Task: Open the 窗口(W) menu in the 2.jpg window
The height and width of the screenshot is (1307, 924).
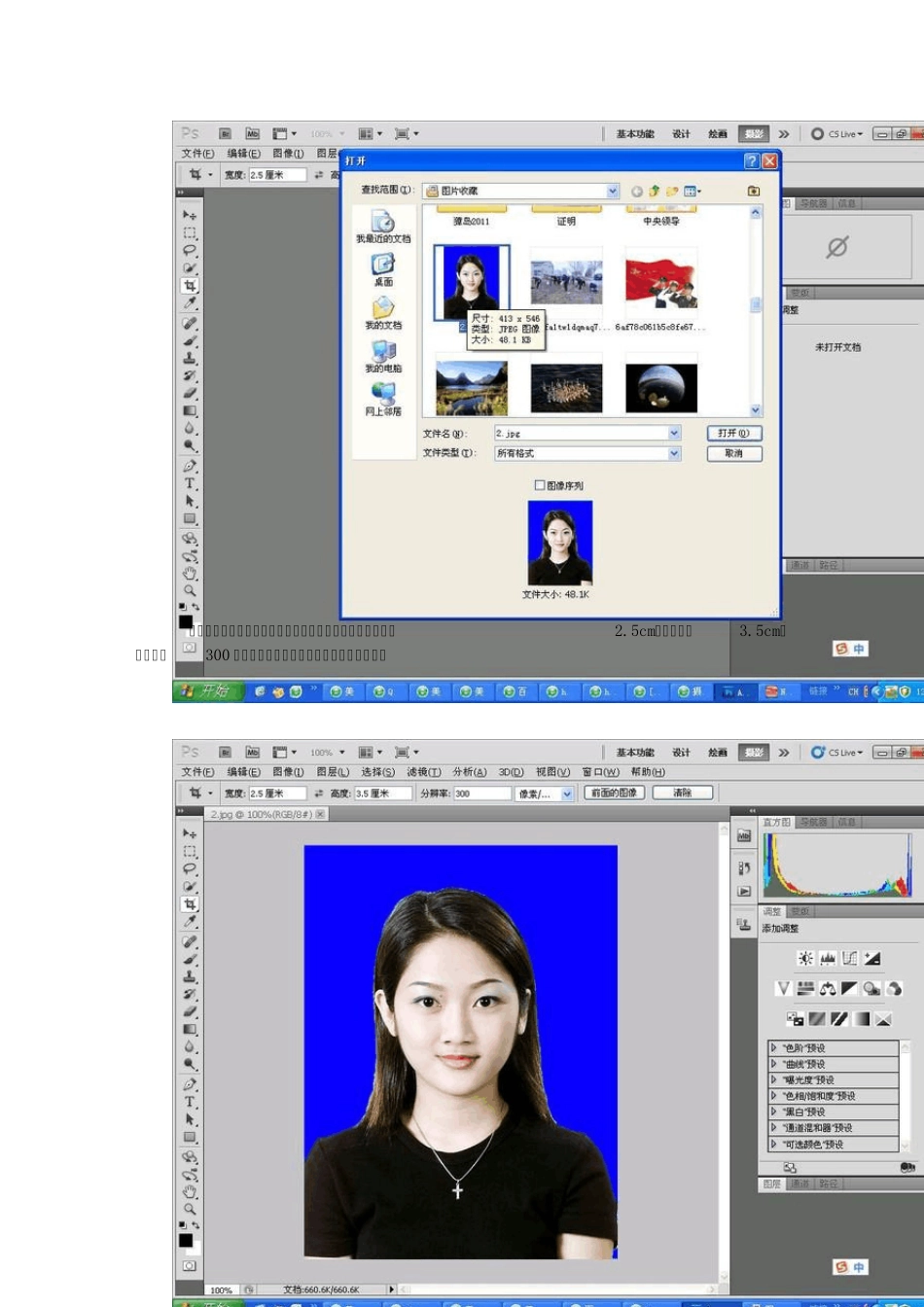Action: pyautogui.click(x=600, y=772)
